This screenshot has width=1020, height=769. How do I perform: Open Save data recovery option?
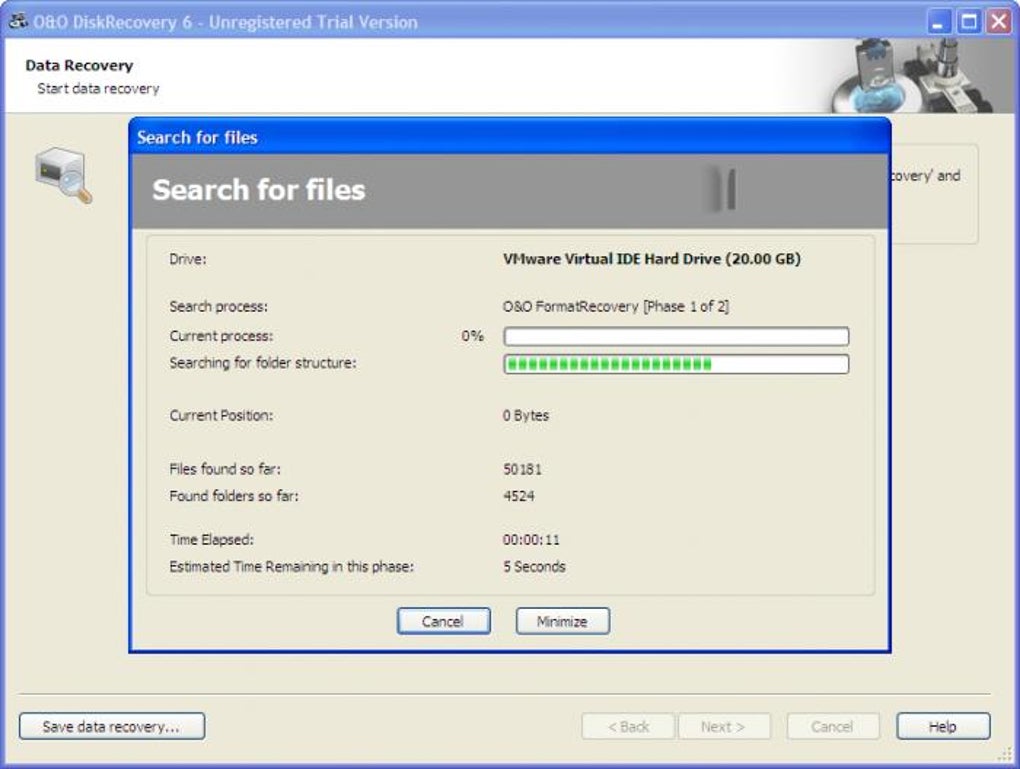(x=112, y=726)
